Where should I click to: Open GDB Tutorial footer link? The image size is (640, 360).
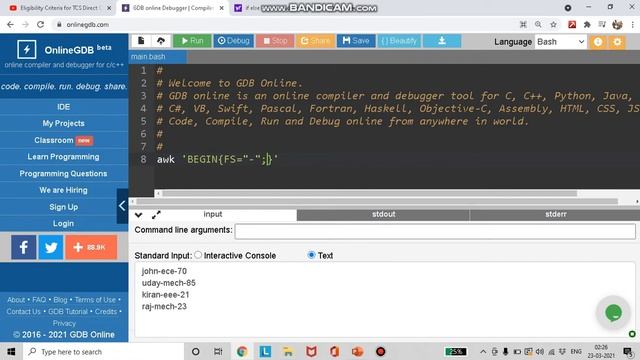pyautogui.click(x=68, y=311)
